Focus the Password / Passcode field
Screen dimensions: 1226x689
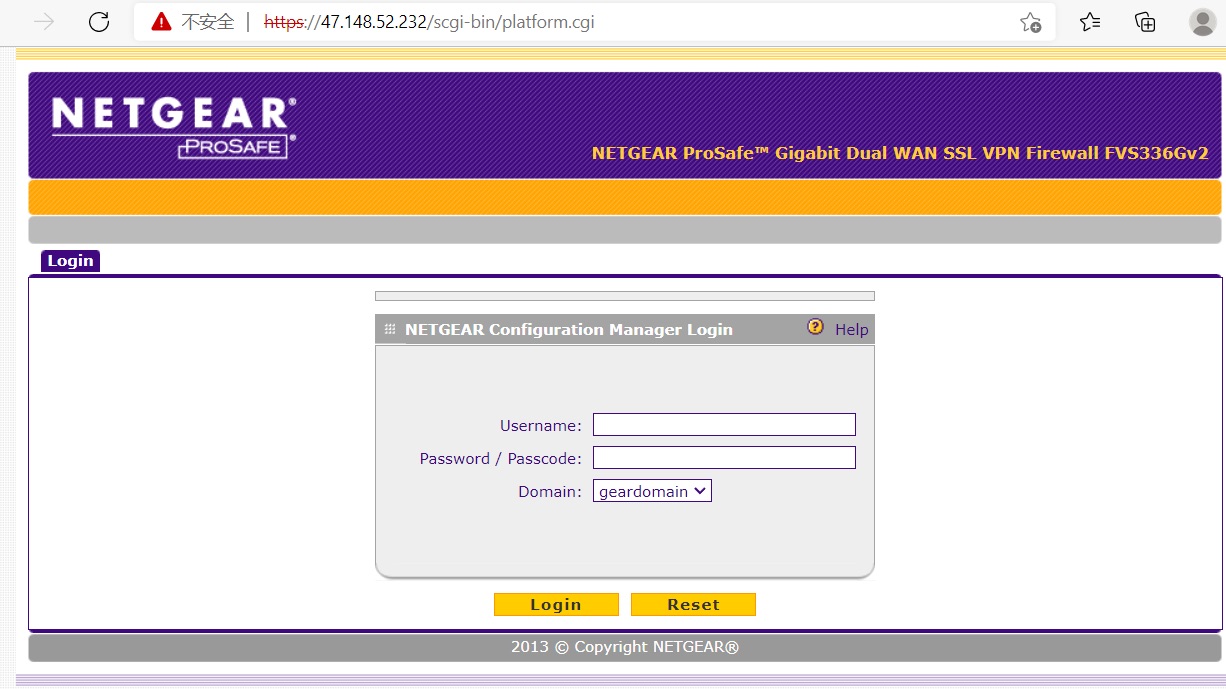tap(724, 458)
